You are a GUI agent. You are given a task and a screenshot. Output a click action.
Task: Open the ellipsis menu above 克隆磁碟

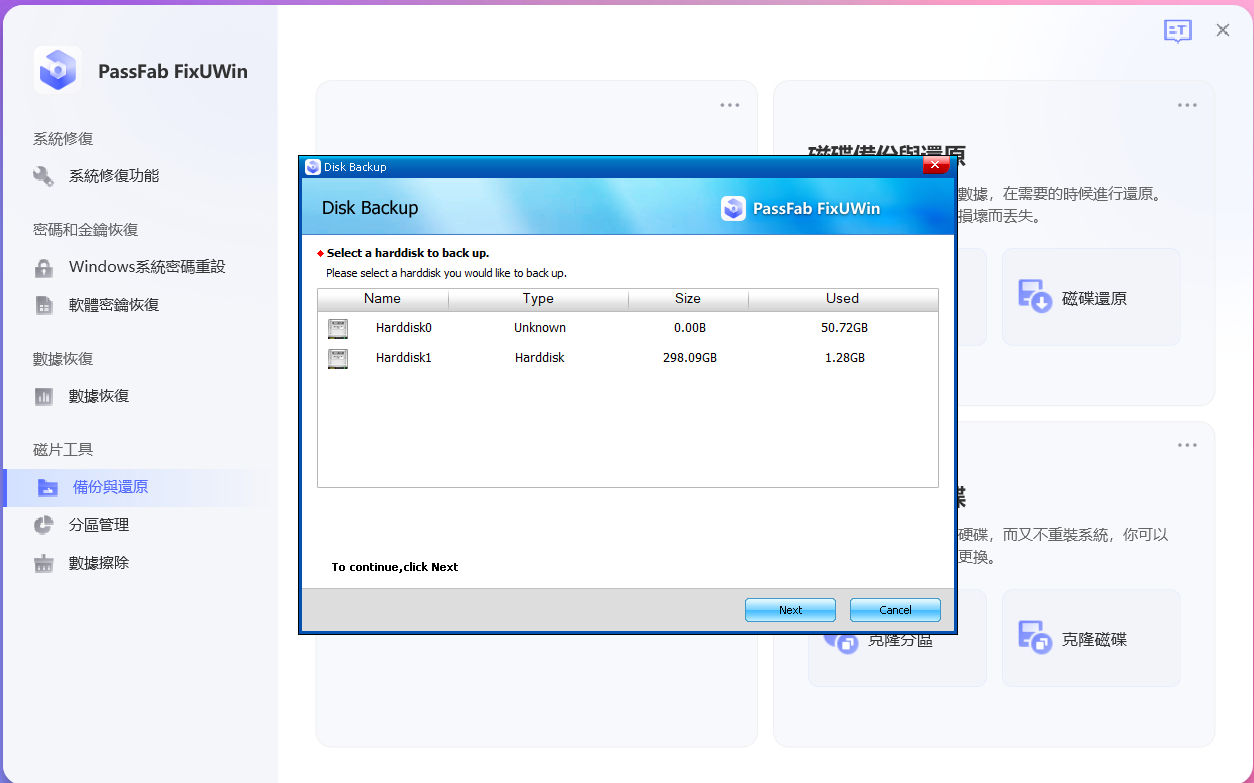(x=1187, y=444)
